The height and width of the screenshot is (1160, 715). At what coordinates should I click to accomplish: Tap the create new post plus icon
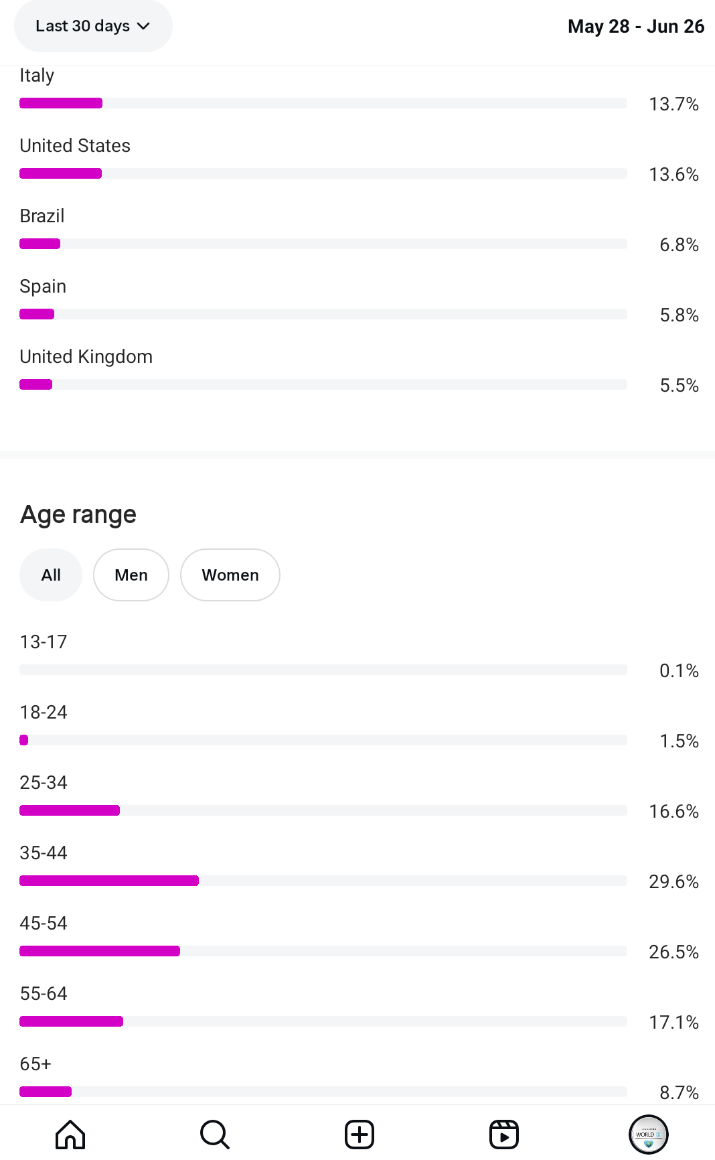tap(359, 1134)
